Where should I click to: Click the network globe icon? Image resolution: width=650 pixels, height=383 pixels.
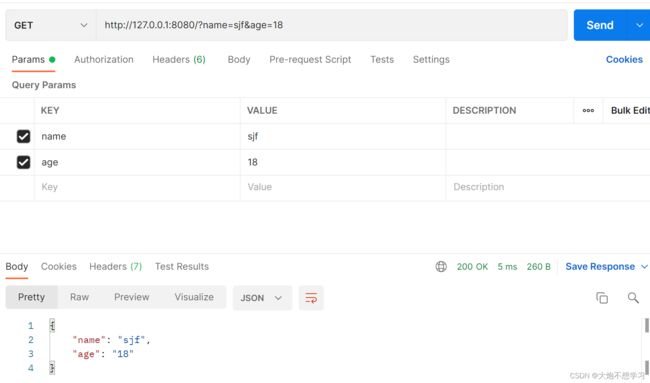(x=441, y=267)
